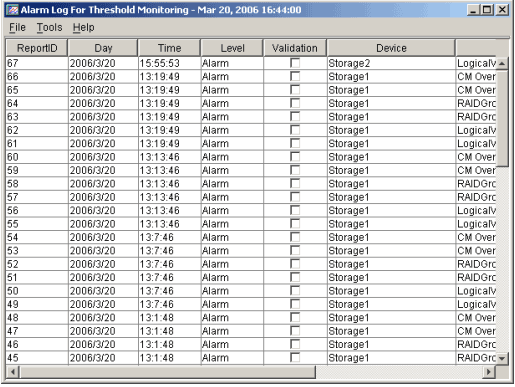Tick the Validation checkbox for report 60

[x=295, y=157]
